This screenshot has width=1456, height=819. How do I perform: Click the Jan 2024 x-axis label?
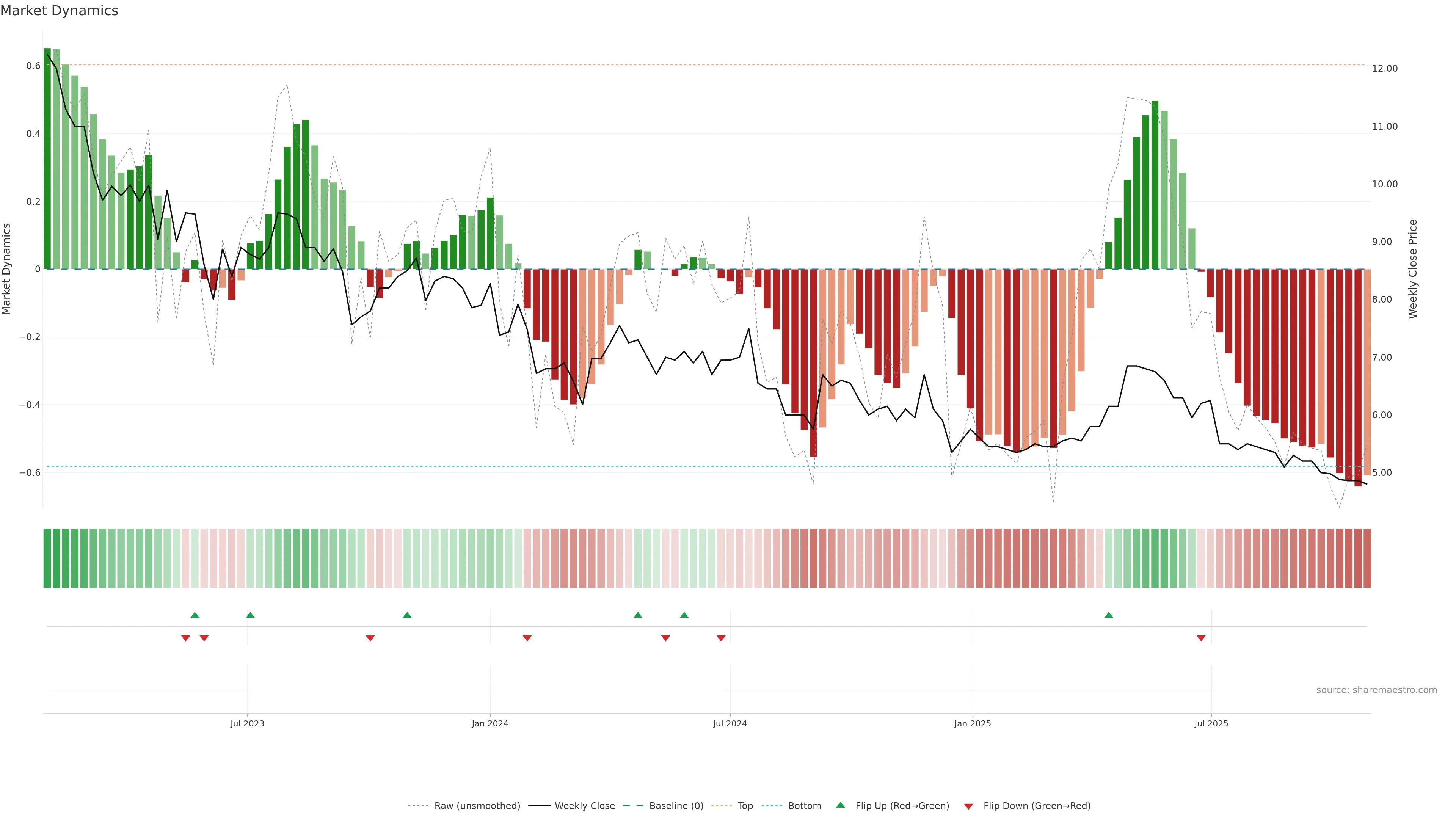[x=490, y=723]
